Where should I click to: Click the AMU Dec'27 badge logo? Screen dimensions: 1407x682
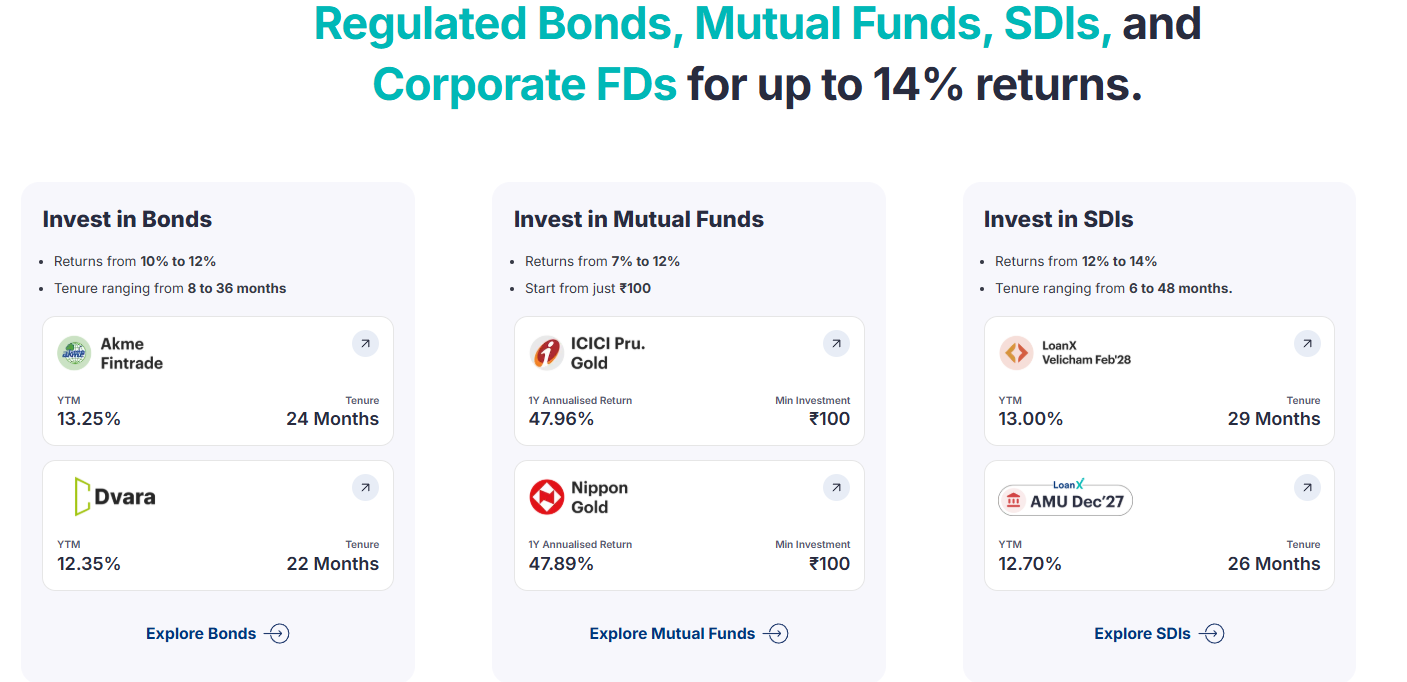pos(1065,498)
